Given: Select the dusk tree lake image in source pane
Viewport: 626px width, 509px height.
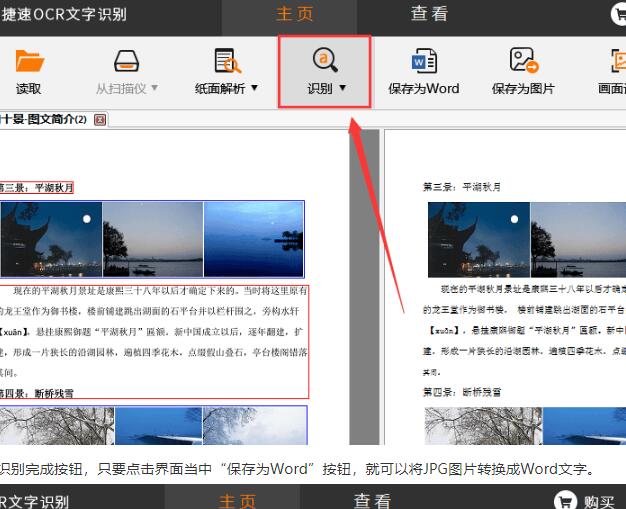Looking at the screenshot, I should tap(153, 239).
